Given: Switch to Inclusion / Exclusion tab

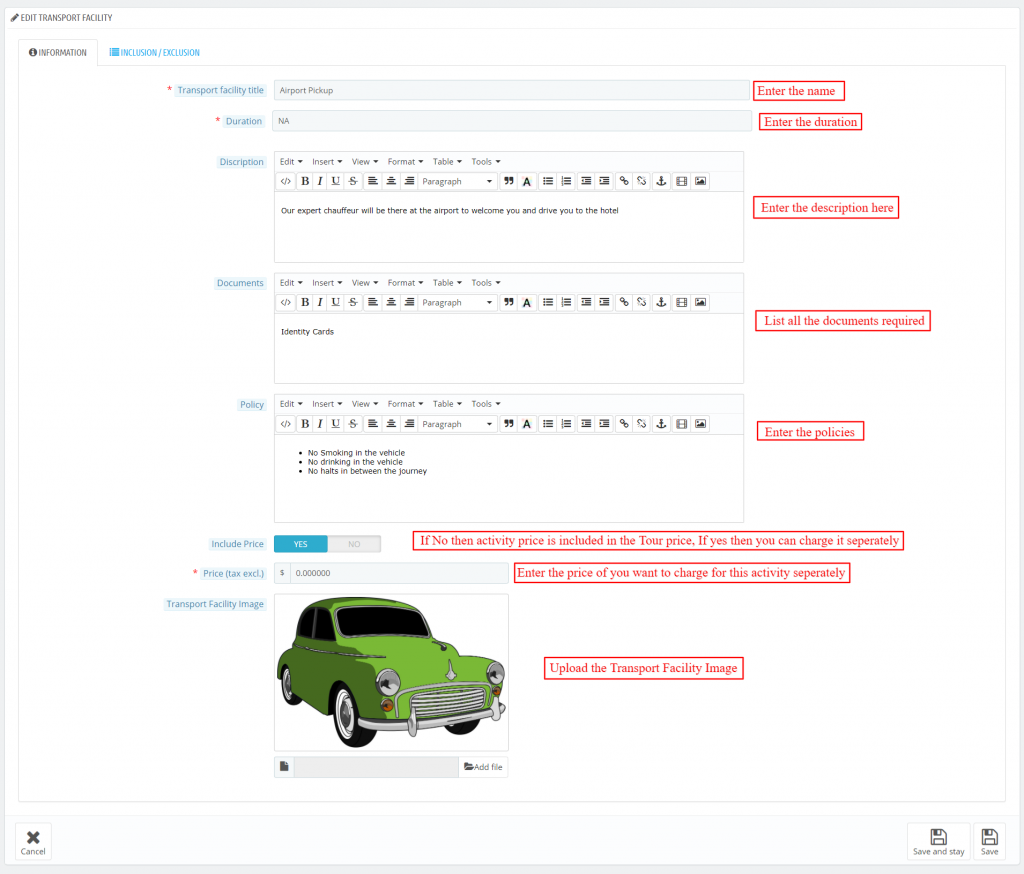Looking at the screenshot, I should pos(155,52).
